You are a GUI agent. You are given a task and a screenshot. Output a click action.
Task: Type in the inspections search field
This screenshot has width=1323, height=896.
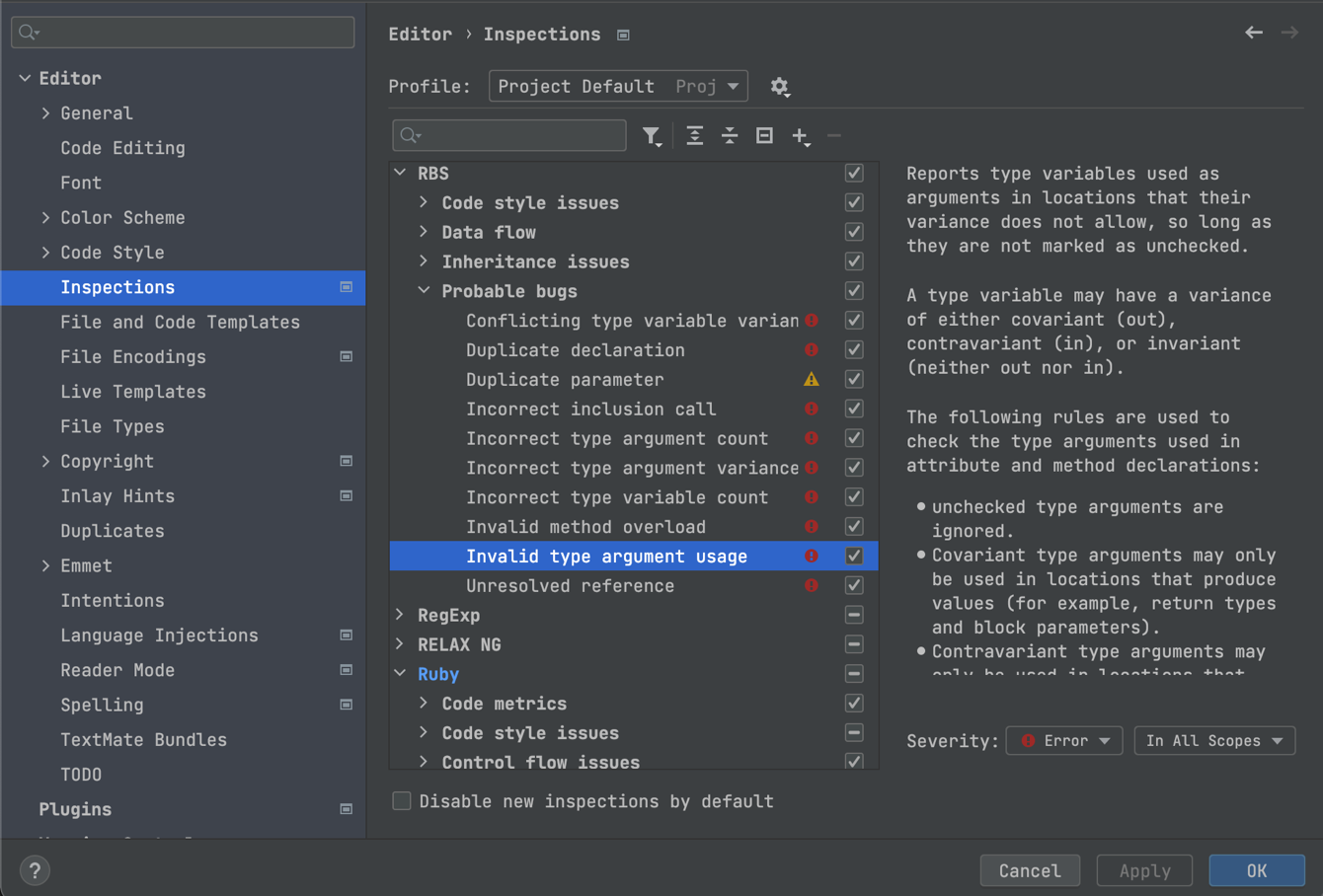tap(508, 135)
